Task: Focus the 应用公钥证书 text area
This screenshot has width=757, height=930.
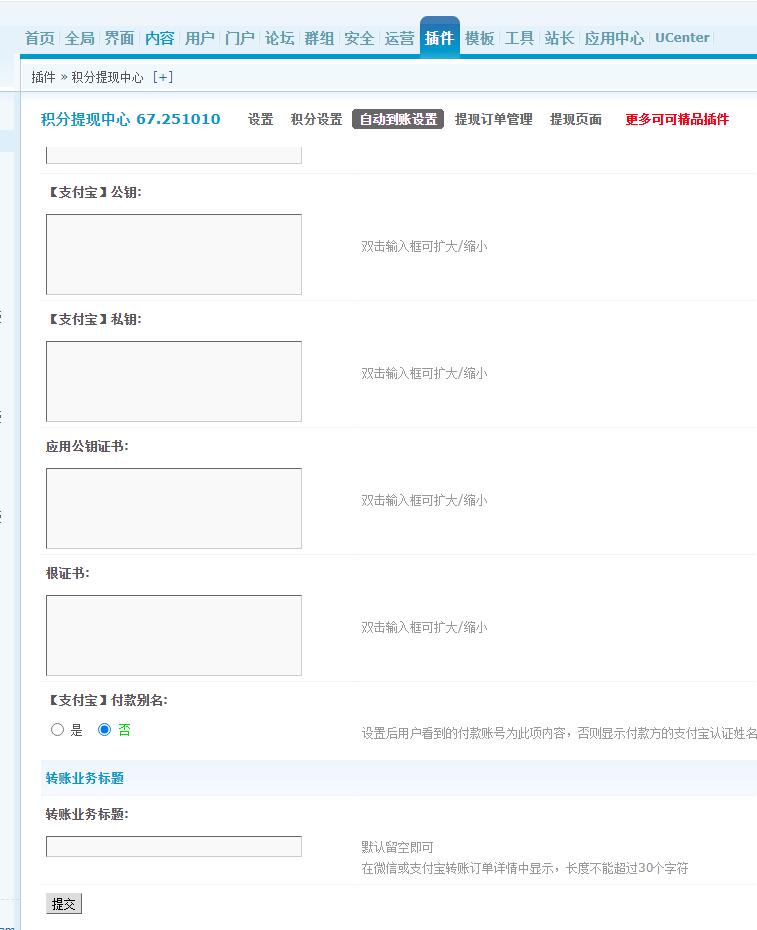Action: (x=173, y=508)
